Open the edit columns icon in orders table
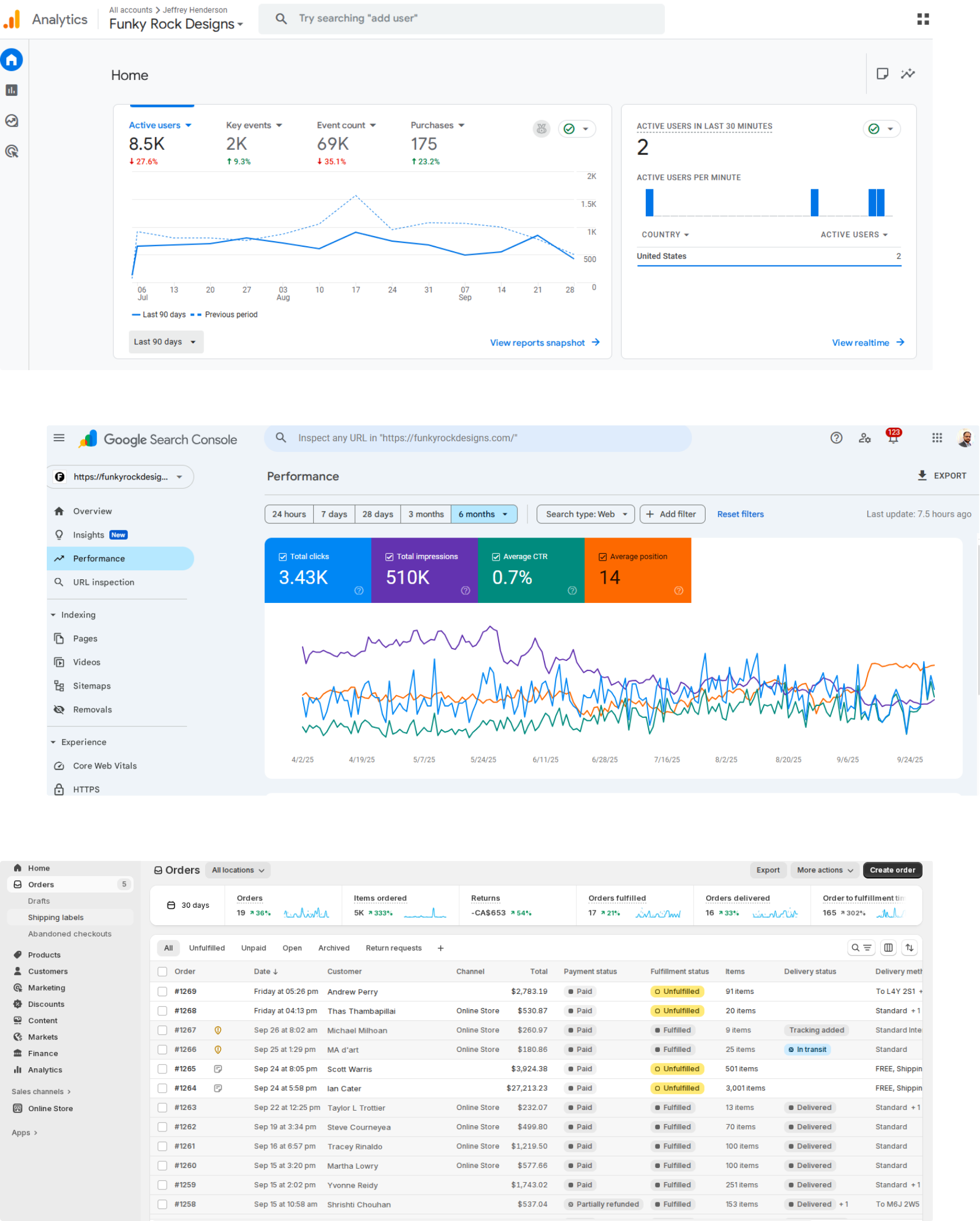 [x=888, y=948]
